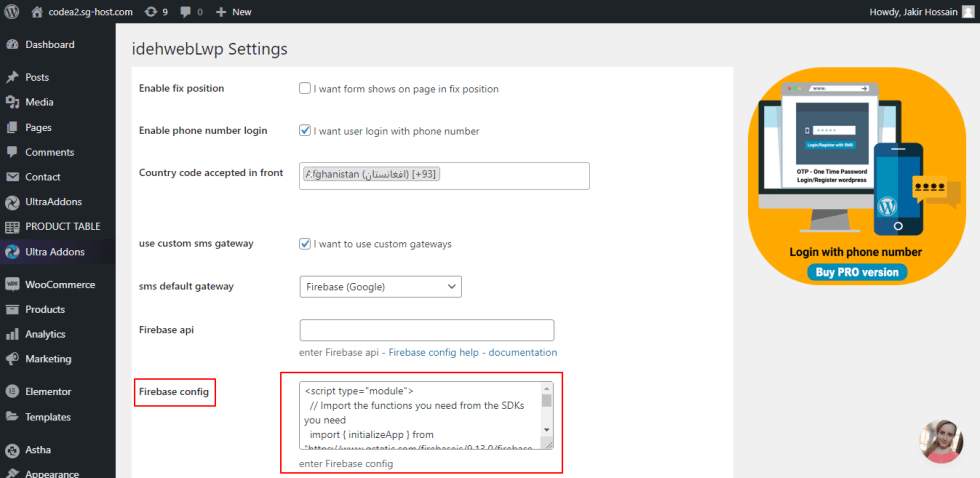Click the Contact envelope icon
980x478 pixels.
click(12, 177)
